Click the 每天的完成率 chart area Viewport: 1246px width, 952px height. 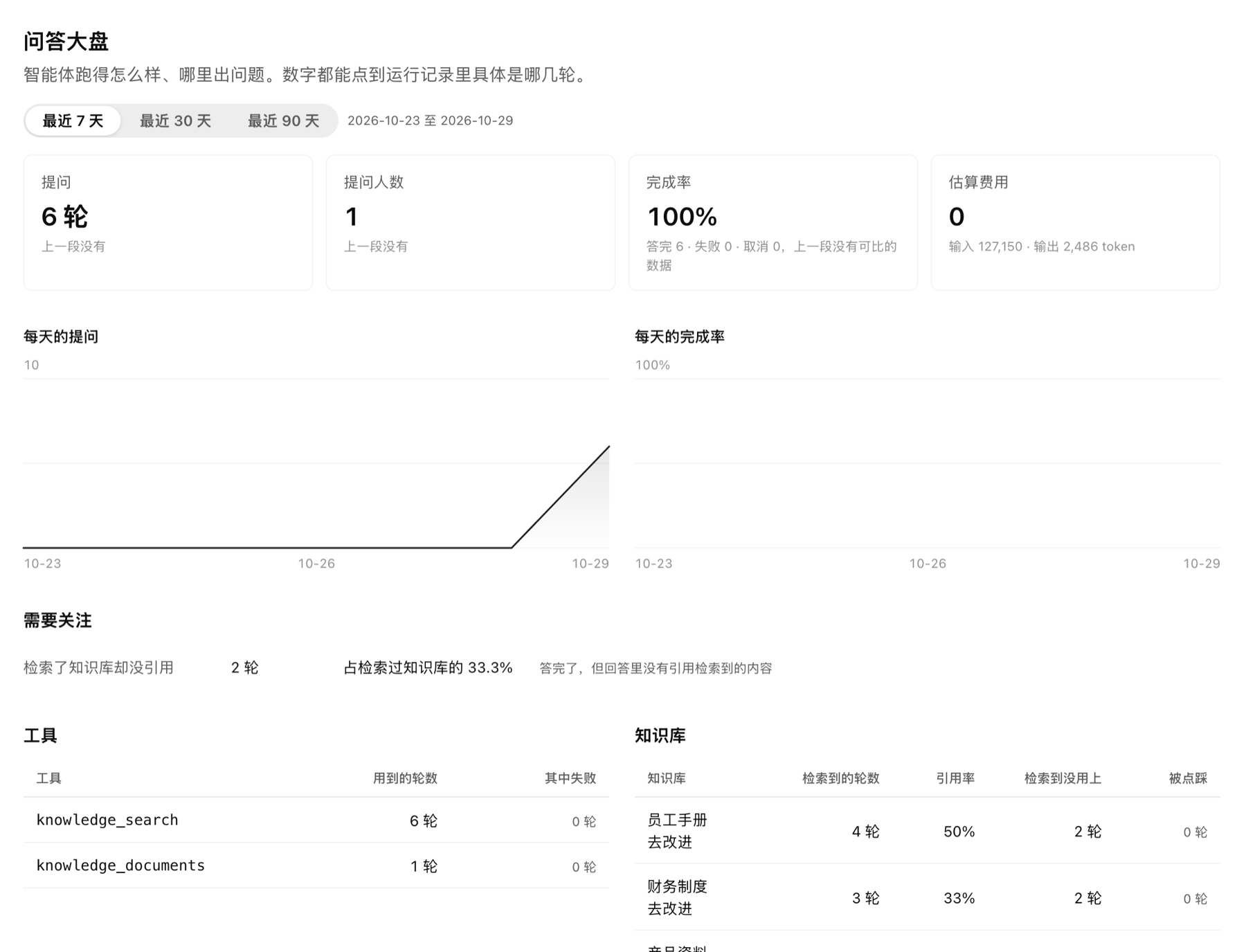coord(928,463)
